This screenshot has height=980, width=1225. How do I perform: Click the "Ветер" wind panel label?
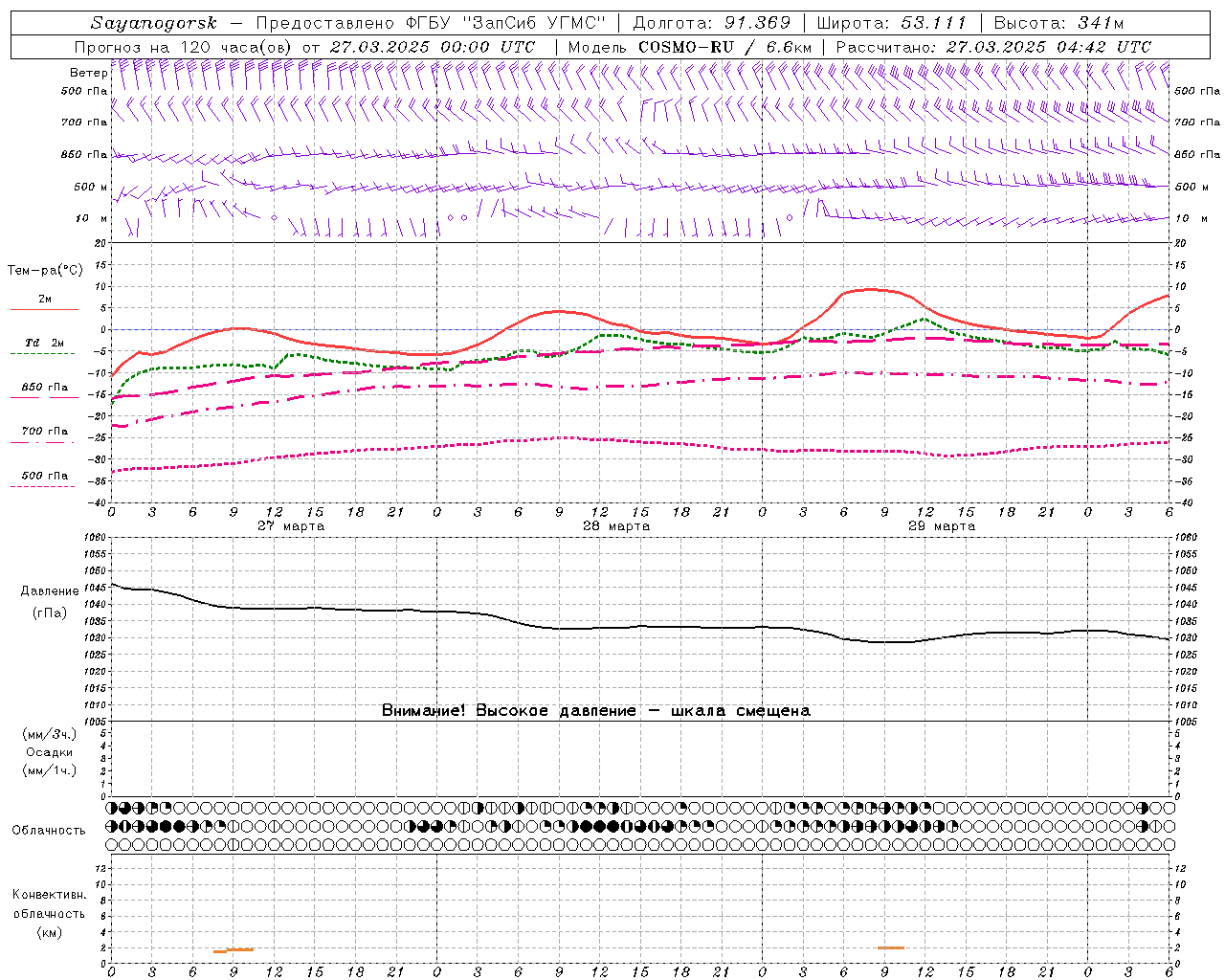[88, 73]
